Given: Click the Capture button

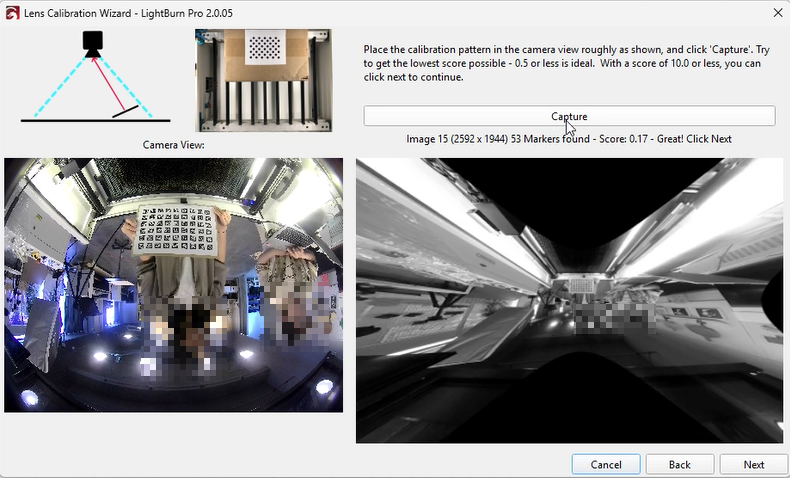Looking at the screenshot, I should click(569, 116).
